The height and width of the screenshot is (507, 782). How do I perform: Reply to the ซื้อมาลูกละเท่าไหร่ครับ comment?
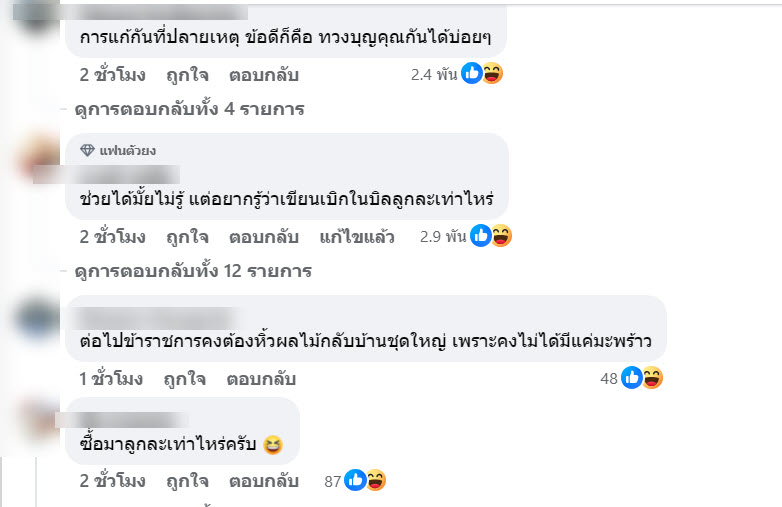coord(263,481)
